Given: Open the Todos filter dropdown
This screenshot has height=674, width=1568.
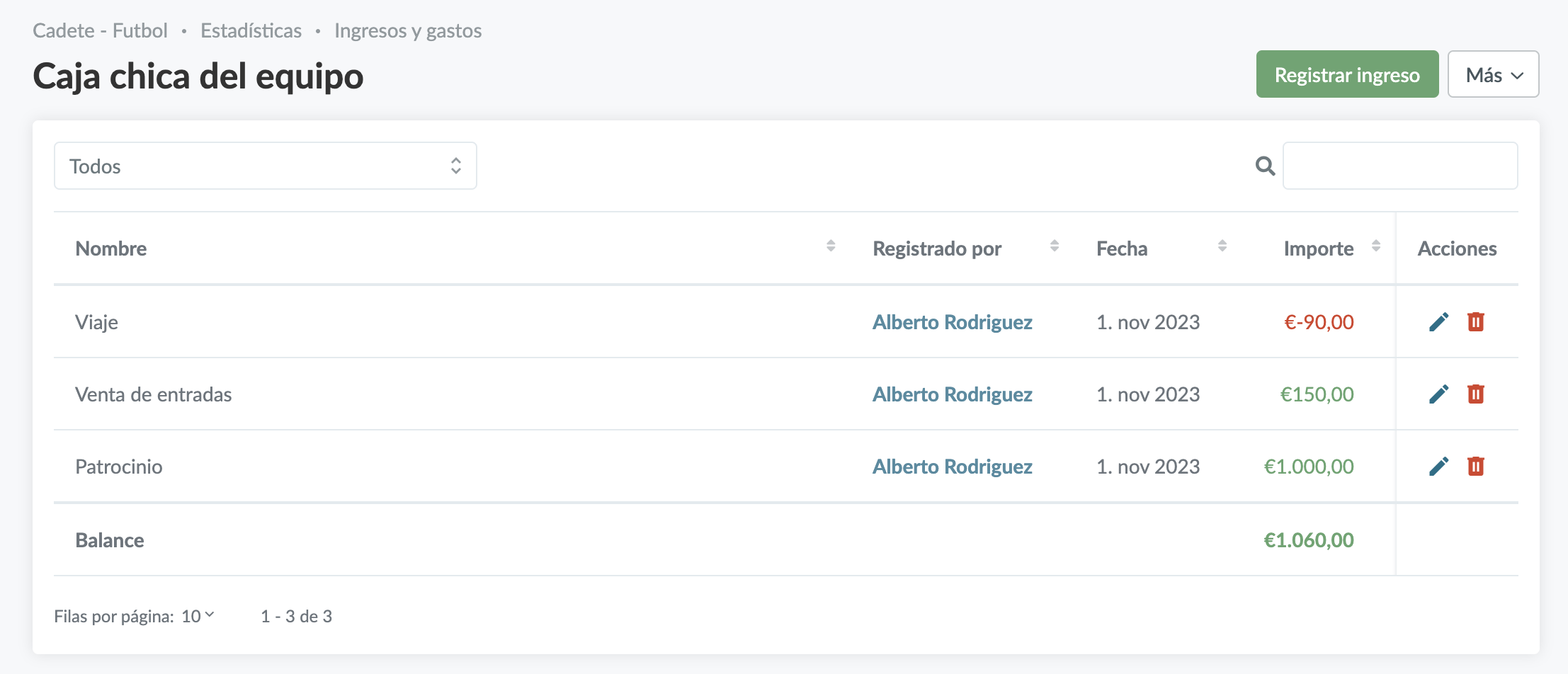Looking at the screenshot, I should pyautogui.click(x=265, y=166).
